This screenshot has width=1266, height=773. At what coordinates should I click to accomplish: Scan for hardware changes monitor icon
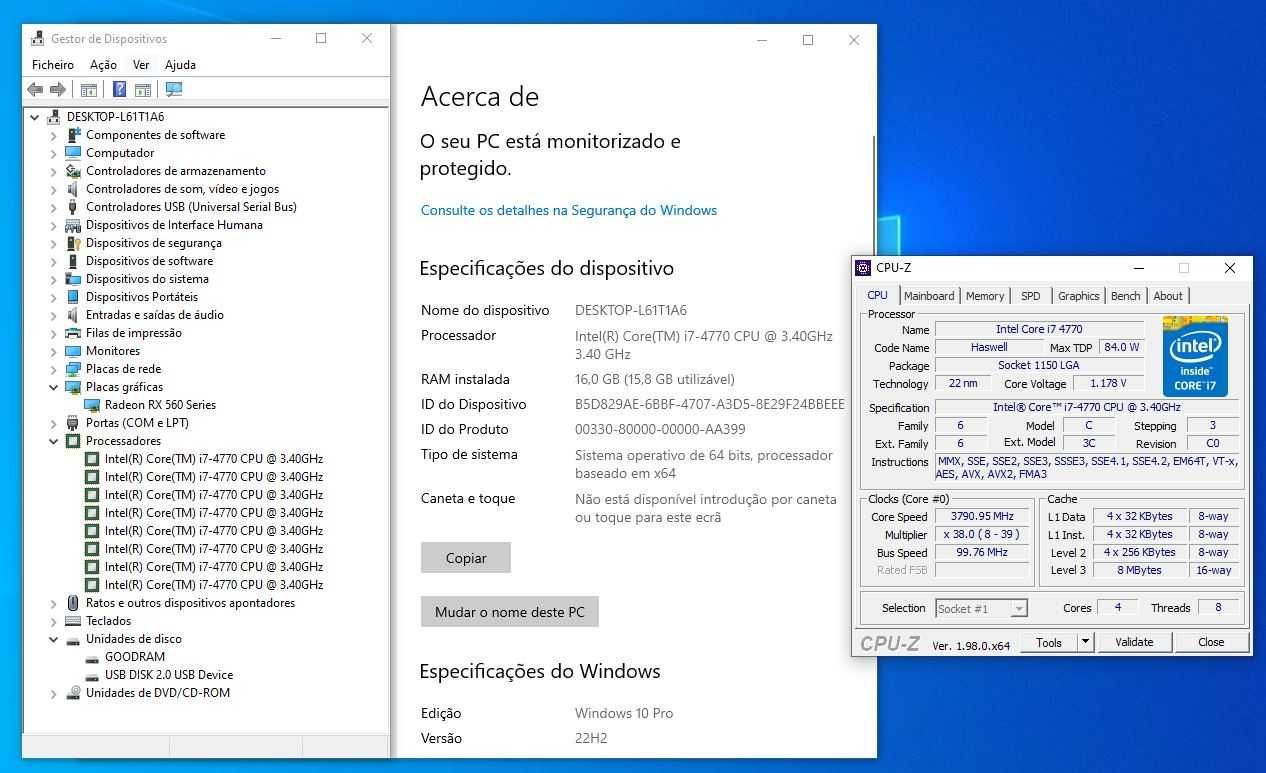(174, 89)
